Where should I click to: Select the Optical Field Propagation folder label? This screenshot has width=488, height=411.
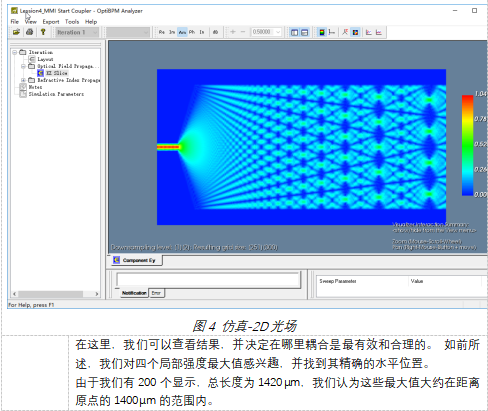tap(68, 66)
